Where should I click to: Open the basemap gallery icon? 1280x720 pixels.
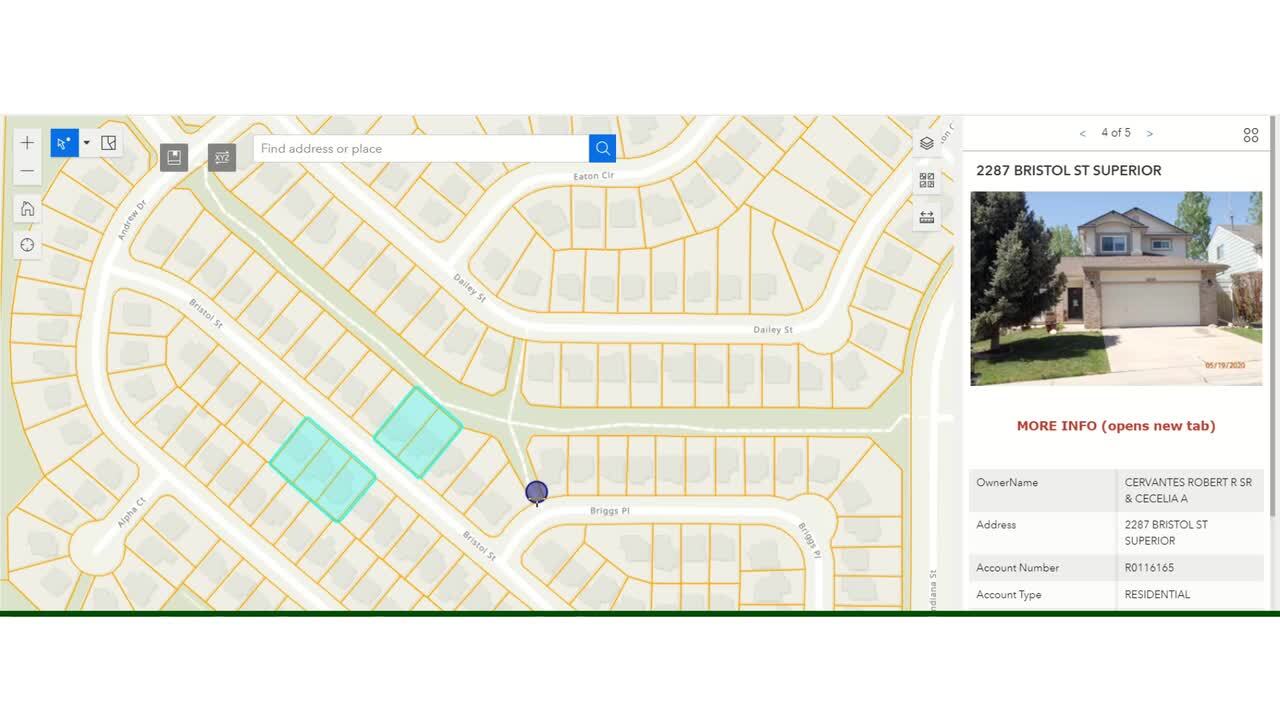point(927,180)
